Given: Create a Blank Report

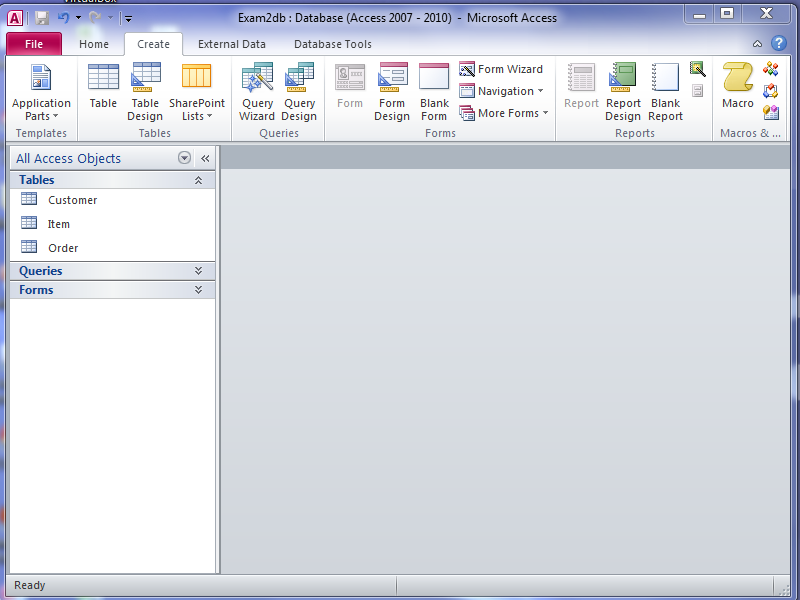Looking at the screenshot, I should (665, 90).
